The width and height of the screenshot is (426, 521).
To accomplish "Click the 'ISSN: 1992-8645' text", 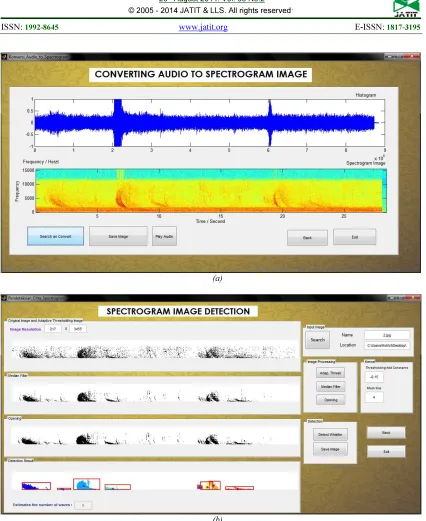I will [x=30, y=27].
